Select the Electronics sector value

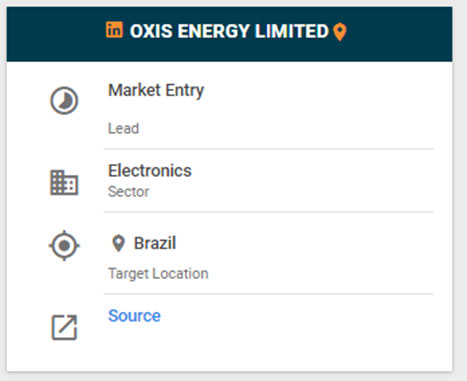pyautogui.click(x=150, y=171)
